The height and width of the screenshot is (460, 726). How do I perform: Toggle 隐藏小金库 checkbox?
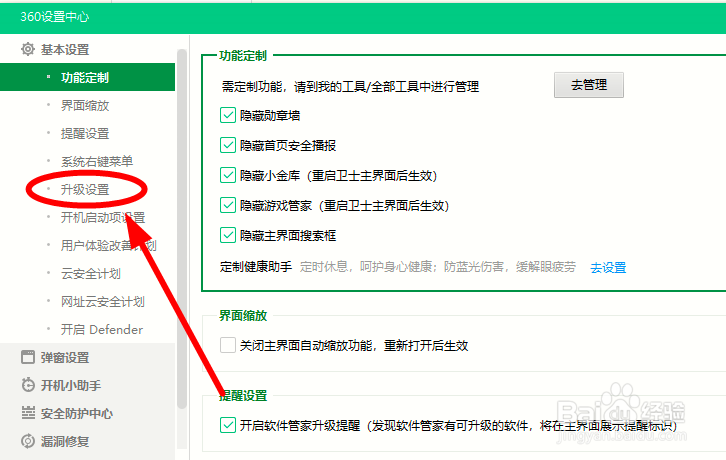coord(228,175)
